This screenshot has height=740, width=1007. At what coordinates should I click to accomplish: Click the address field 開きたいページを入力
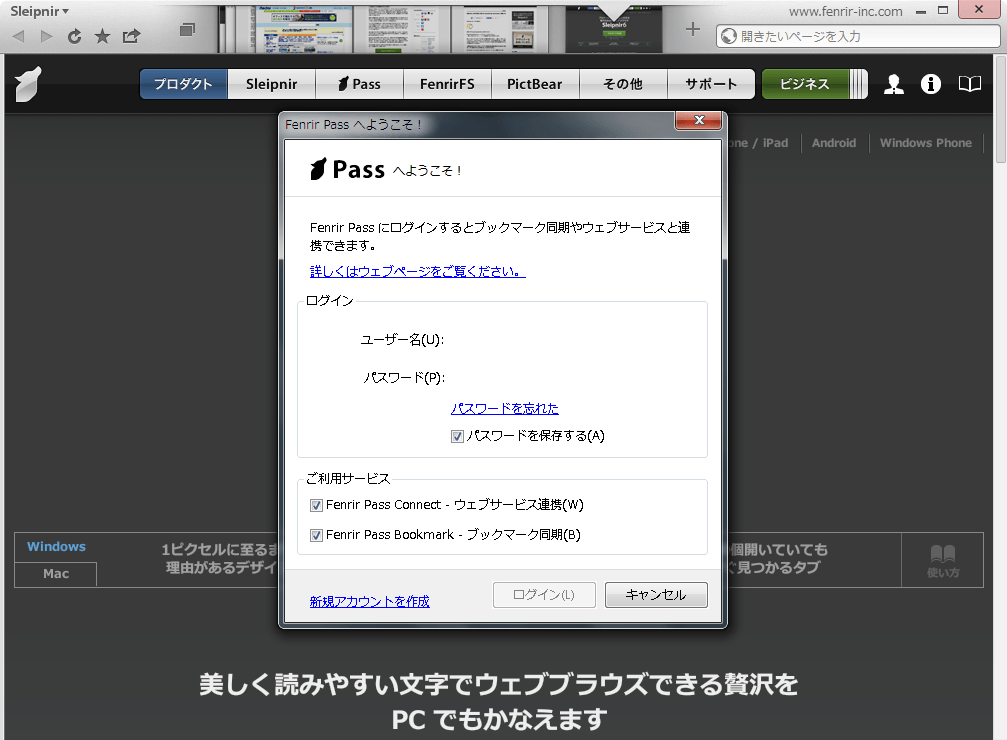point(858,37)
